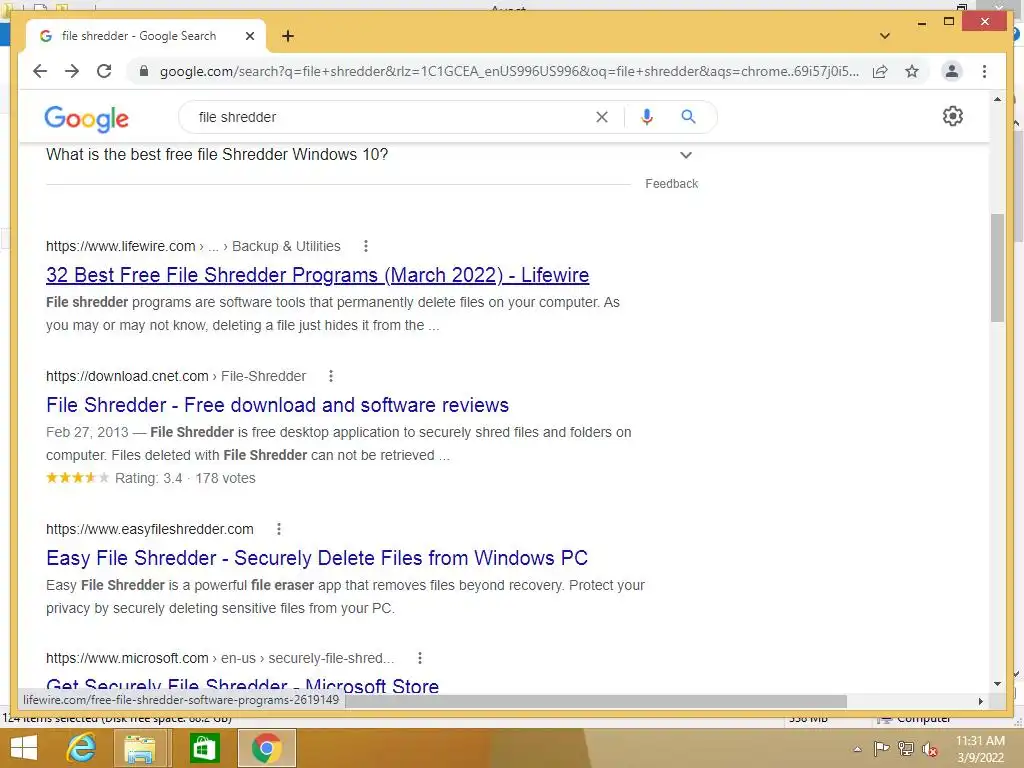
Task: Open 'Easy File Shredder - Securely Delete Files' link
Action: coord(317,558)
